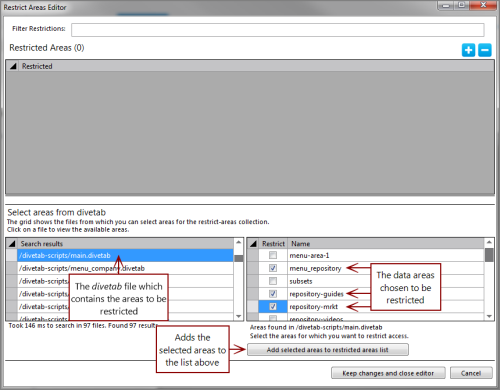Click the Search results scrollbar thumb
Image resolution: width=500 pixels, height=390 pixels.
tap(239, 258)
